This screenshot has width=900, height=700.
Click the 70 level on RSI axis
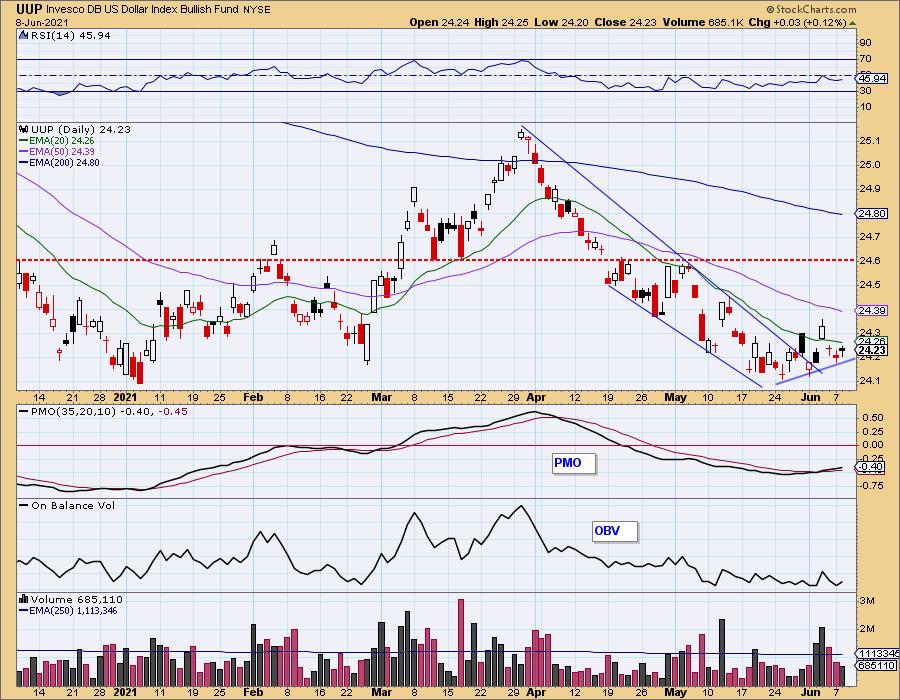point(866,59)
